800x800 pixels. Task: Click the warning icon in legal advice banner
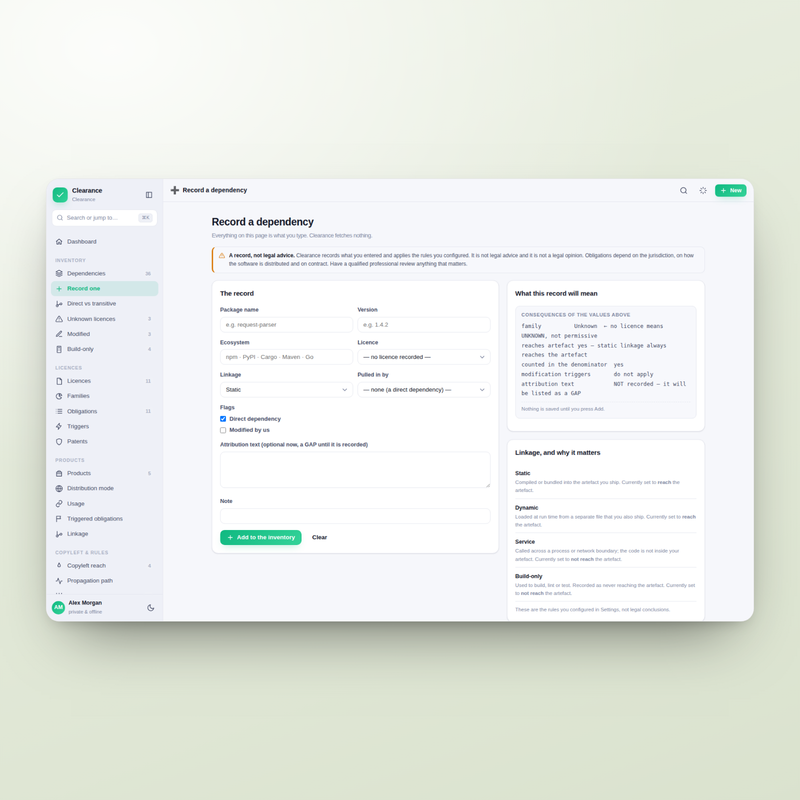click(x=222, y=256)
